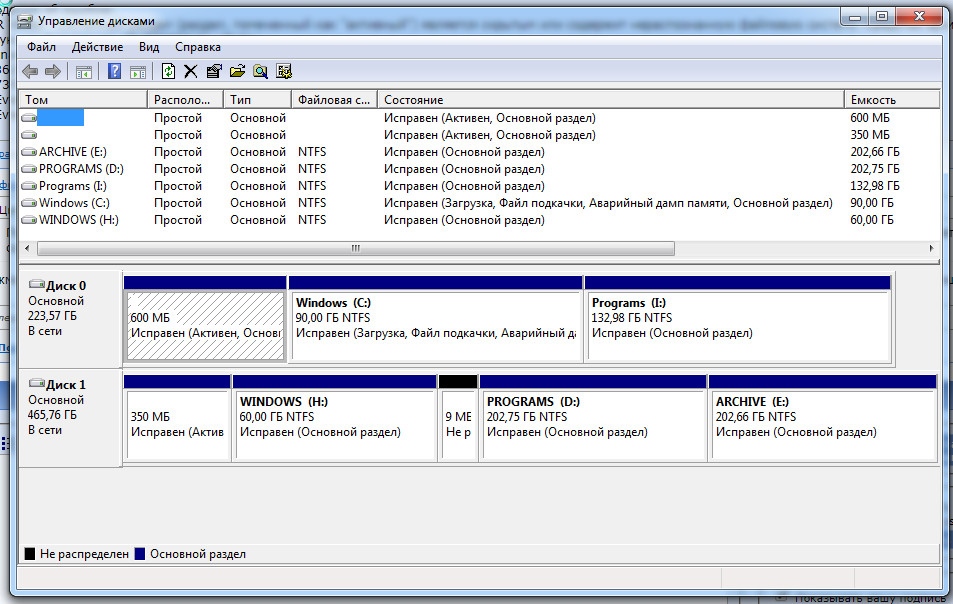The width and height of the screenshot is (953, 604).
Task: Sort volumes by Емкость column header
Action: click(872, 100)
